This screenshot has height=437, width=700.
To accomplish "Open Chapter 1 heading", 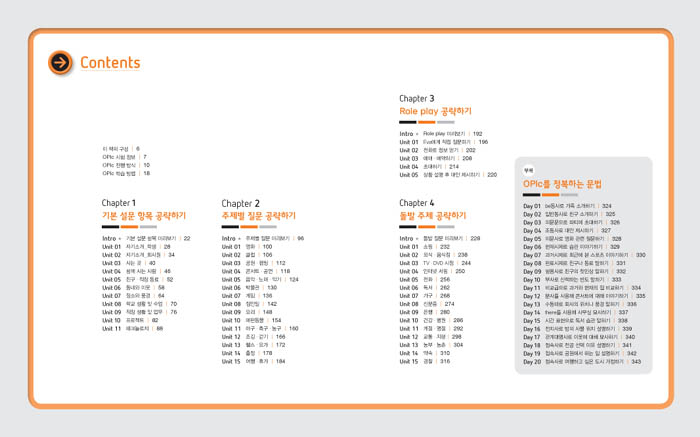I will click(118, 203).
